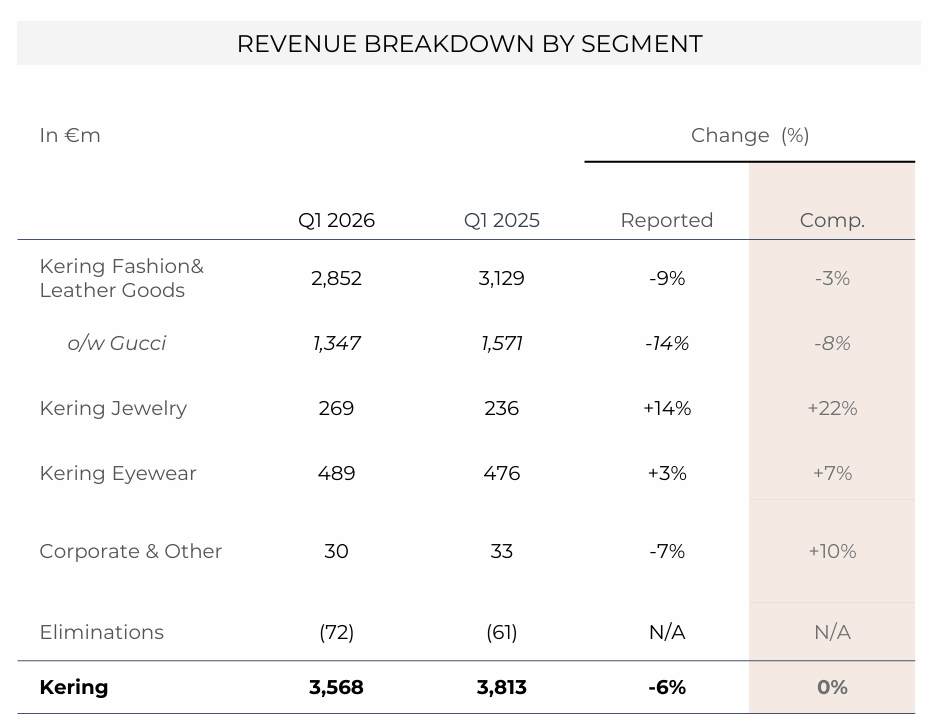Click the value 3,129
Image resolution: width=934 pixels, height=728 pixels.
click(x=502, y=278)
